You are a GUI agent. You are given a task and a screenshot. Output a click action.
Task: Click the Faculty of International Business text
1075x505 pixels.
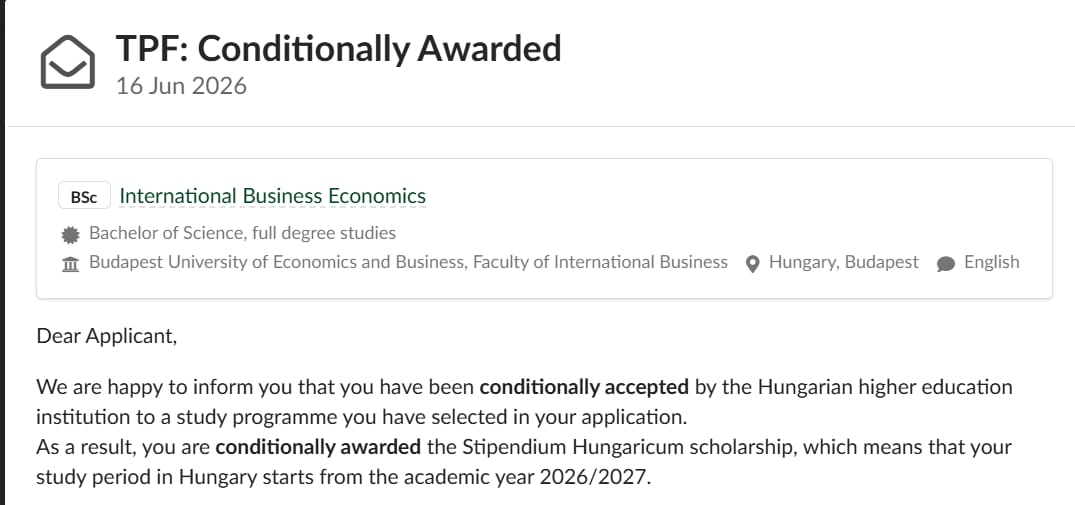(601, 262)
